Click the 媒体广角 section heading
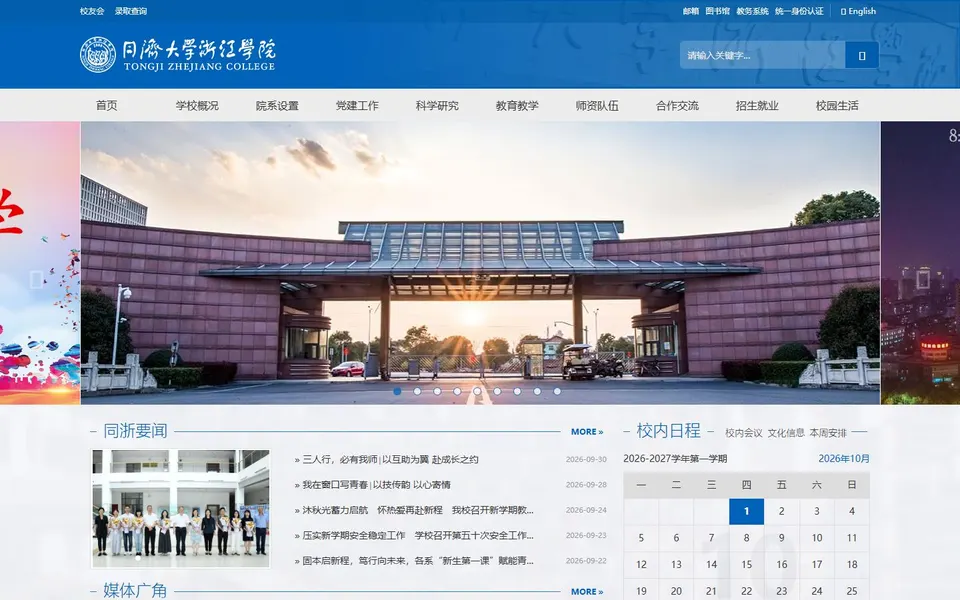960x600 pixels. (135, 590)
